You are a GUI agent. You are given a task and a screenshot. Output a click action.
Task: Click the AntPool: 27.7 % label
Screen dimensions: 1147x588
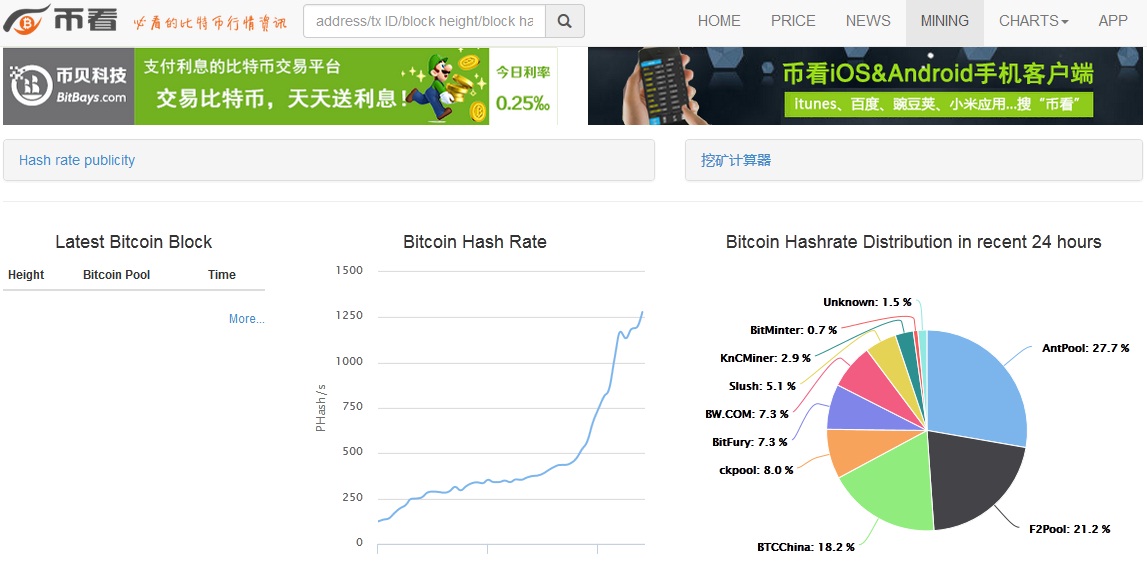pyautogui.click(x=1086, y=349)
